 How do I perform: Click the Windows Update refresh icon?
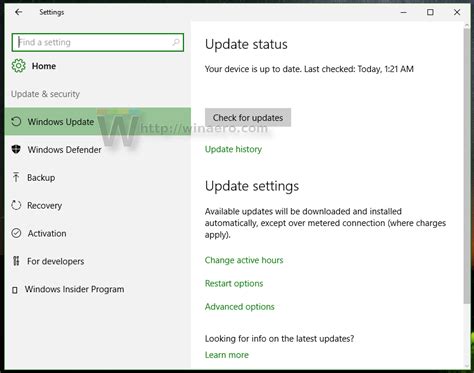coord(16,122)
